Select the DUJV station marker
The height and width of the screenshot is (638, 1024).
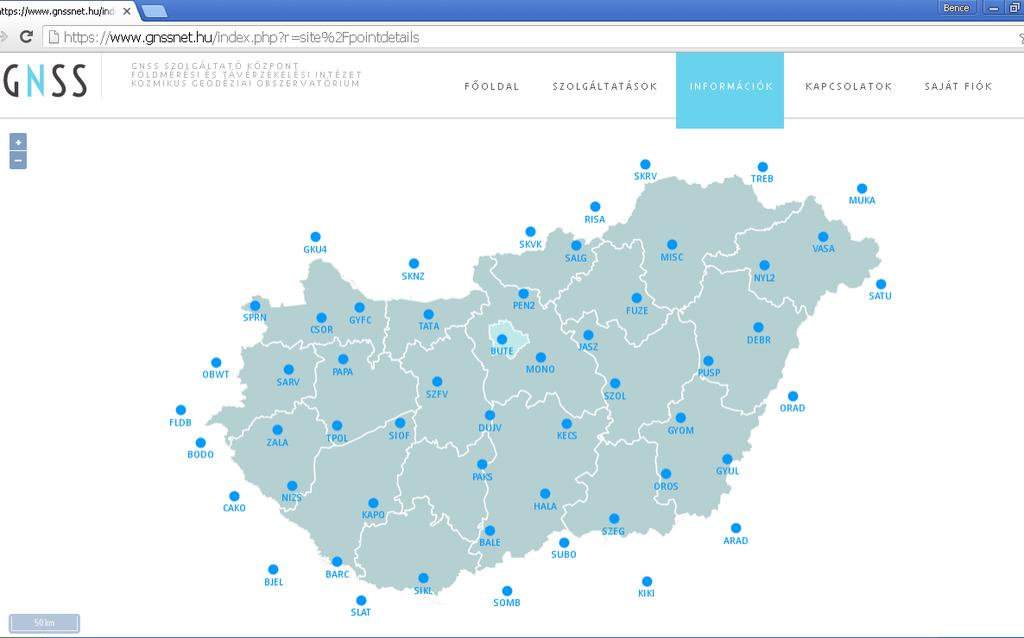coord(490,415)
